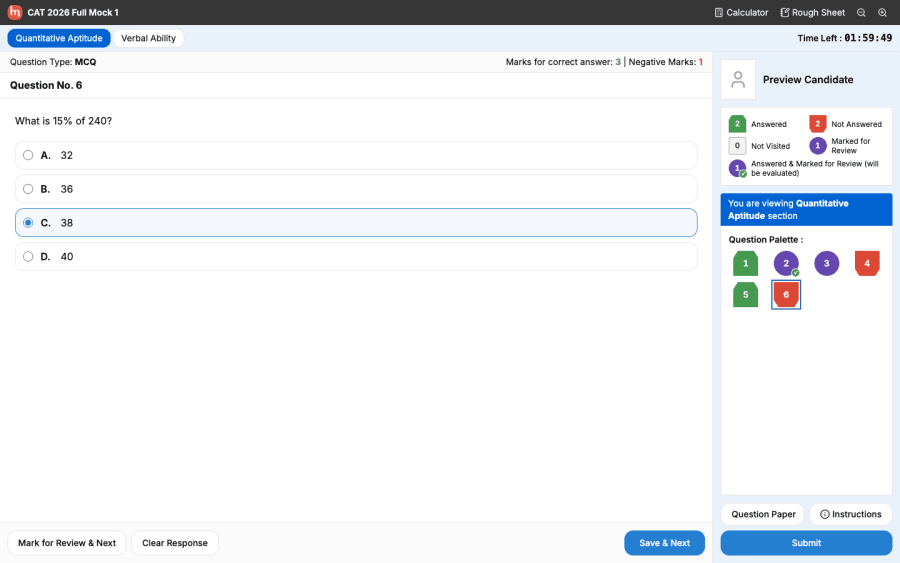Click "Marks for correct answer: 3" text
The image size is (900, 563).
(563, 62)
